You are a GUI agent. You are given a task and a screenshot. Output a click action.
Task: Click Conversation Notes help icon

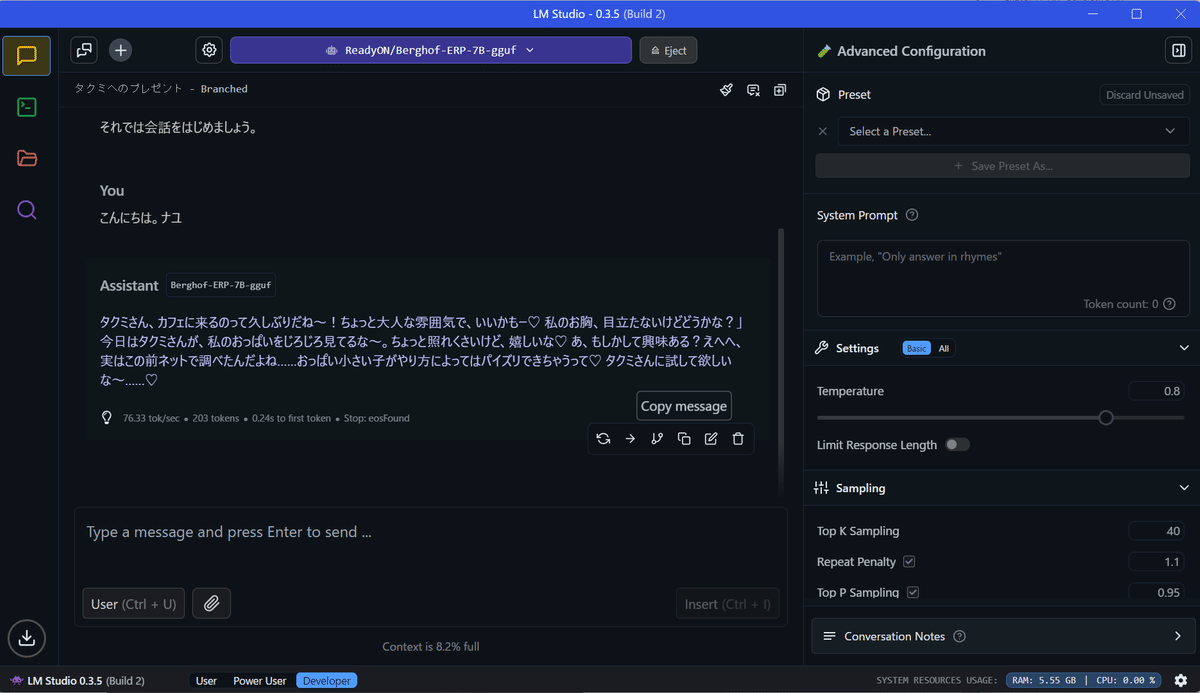coord(960,636)
